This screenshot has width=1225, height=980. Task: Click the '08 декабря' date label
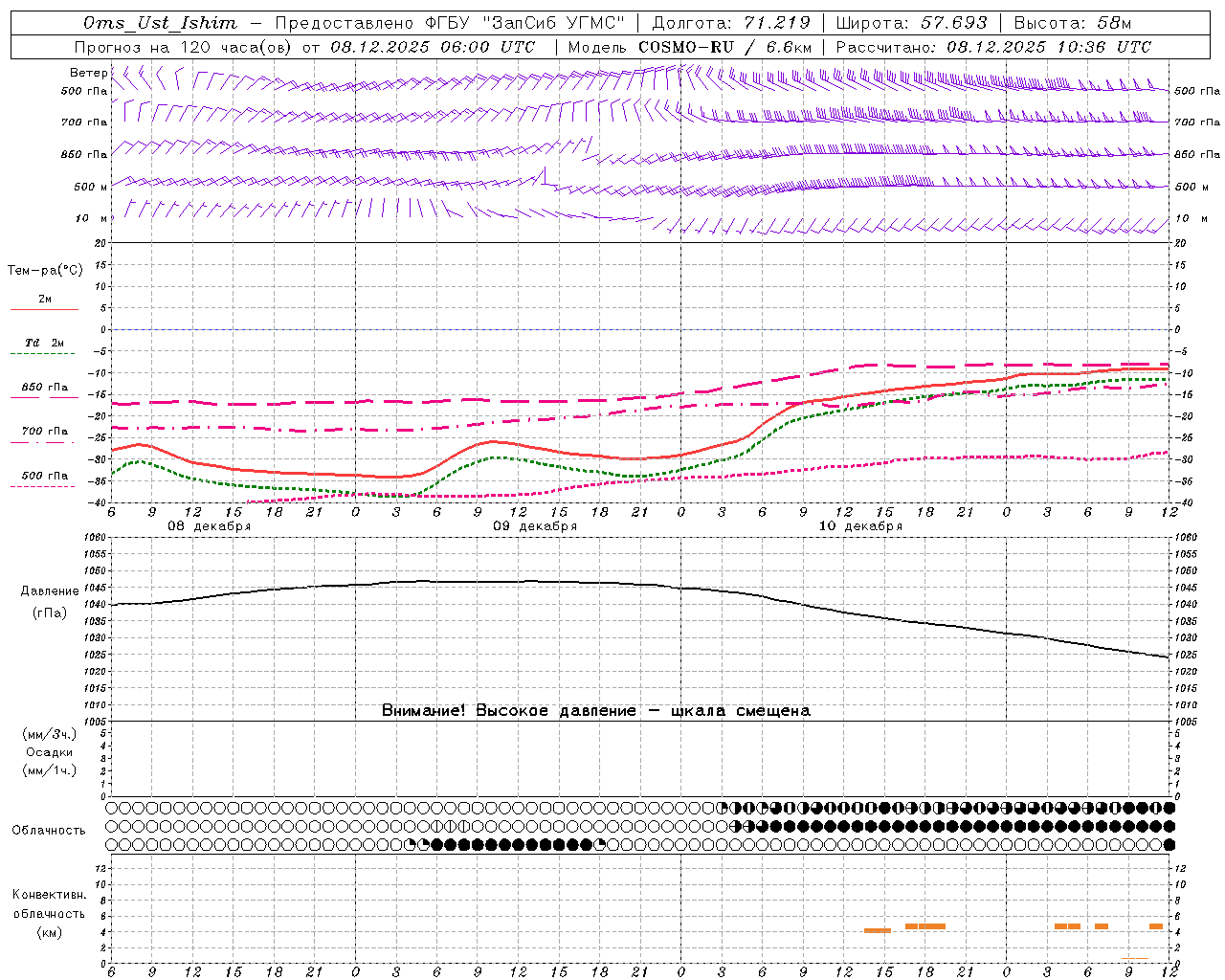coord(210,526)
